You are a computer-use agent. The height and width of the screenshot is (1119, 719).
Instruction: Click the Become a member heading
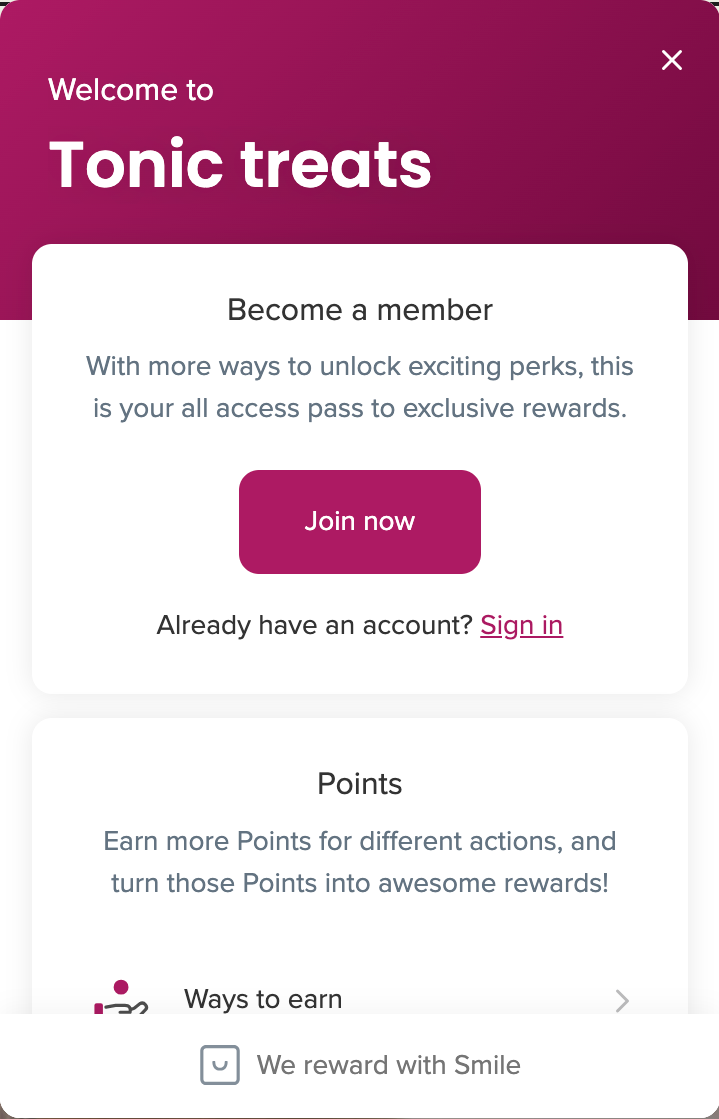(x=360, y=310)
